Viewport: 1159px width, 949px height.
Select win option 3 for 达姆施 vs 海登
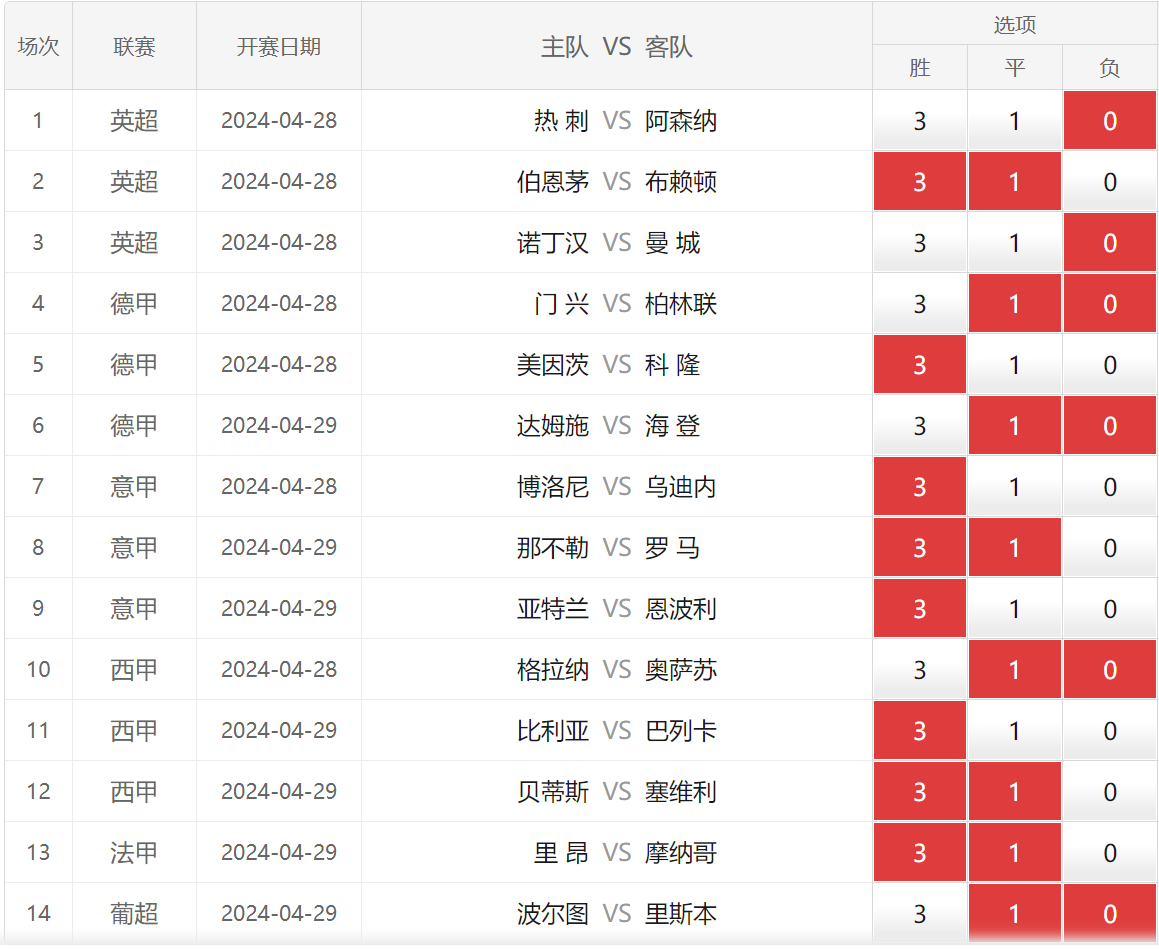click(920, 426)
